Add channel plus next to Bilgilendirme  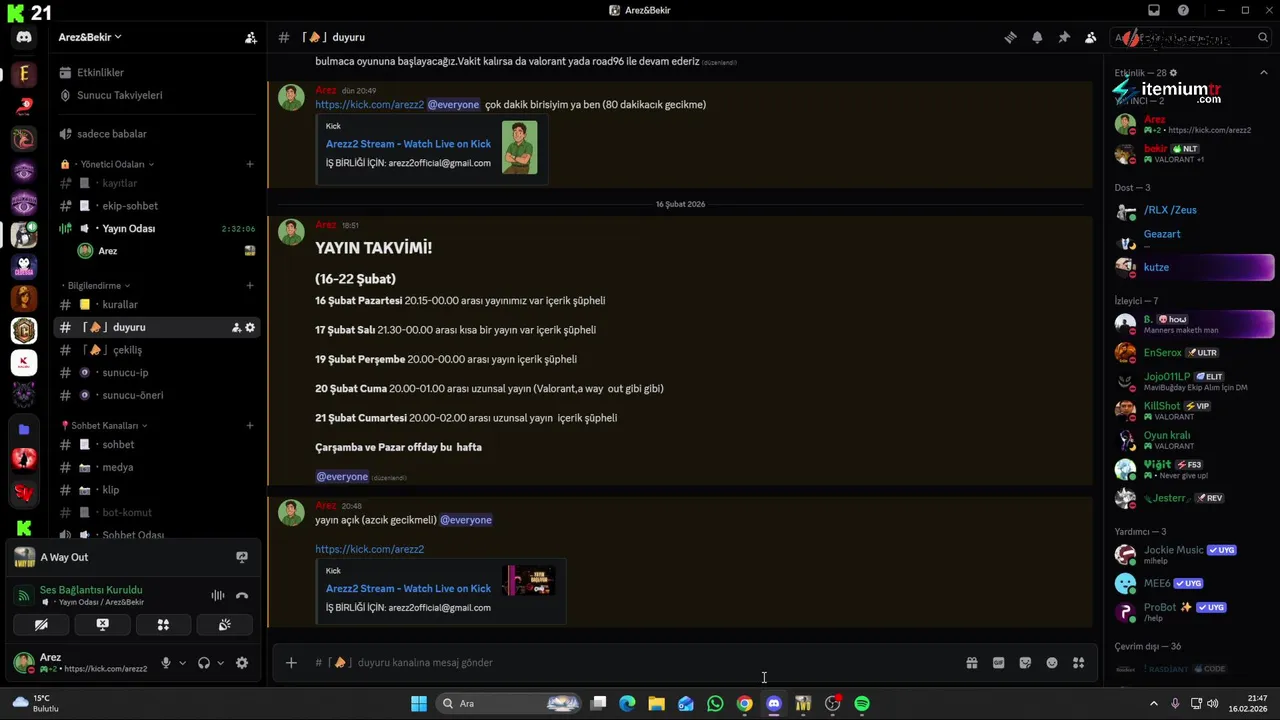coord(250,285)
